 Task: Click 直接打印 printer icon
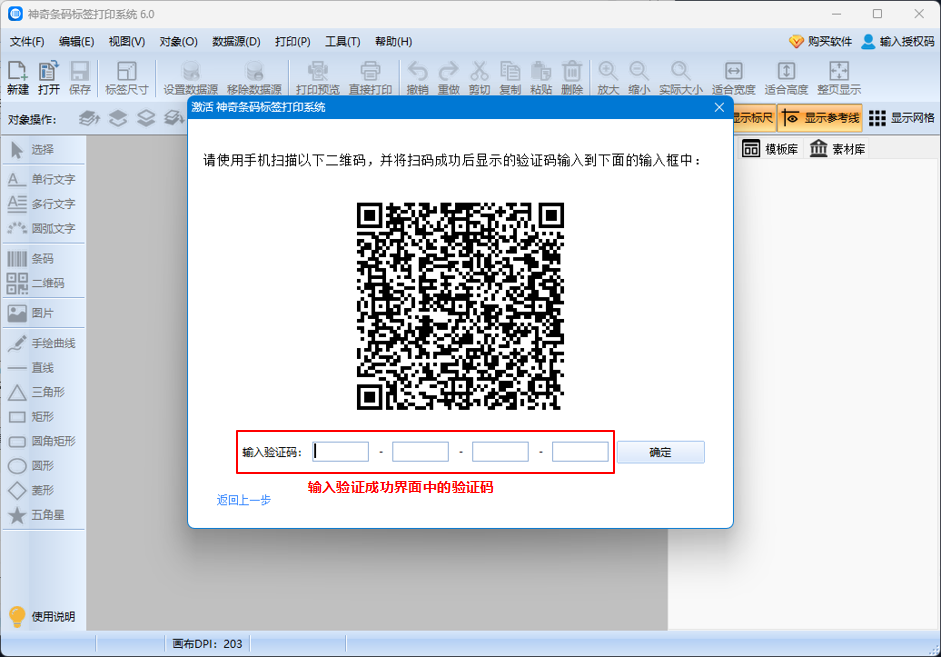[x=370, y=78]
